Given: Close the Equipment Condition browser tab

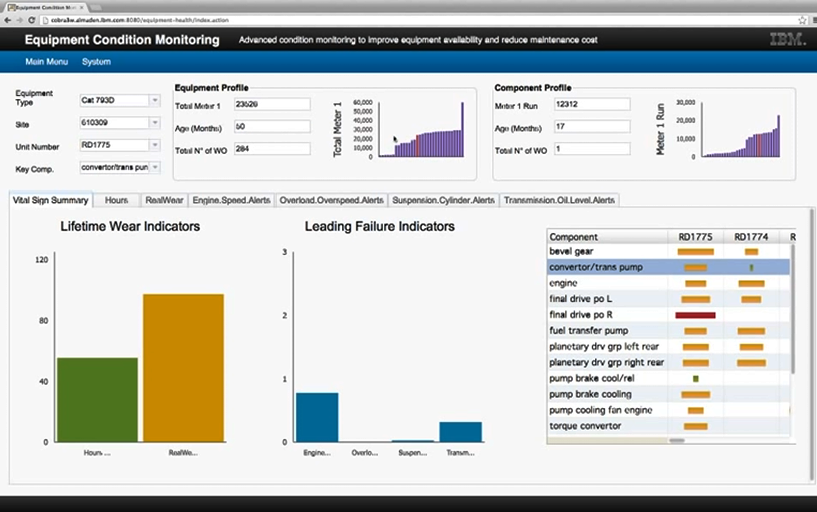Looking at the screenshot, I should point(81,7).
